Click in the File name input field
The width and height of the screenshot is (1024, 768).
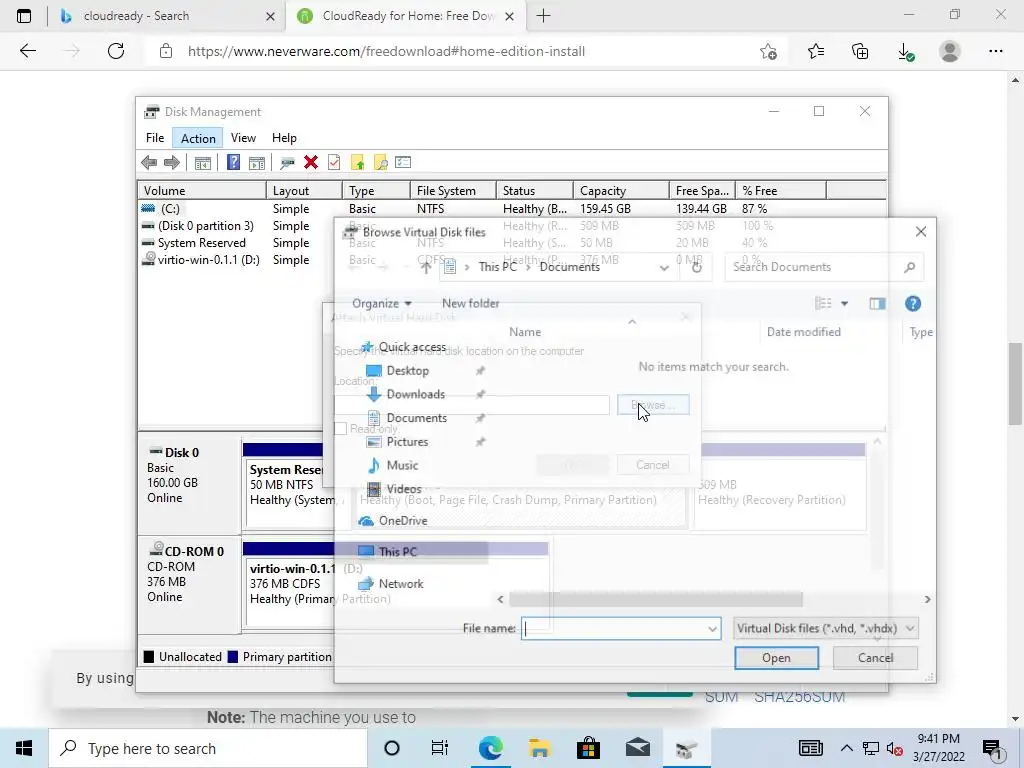(613, 629)
